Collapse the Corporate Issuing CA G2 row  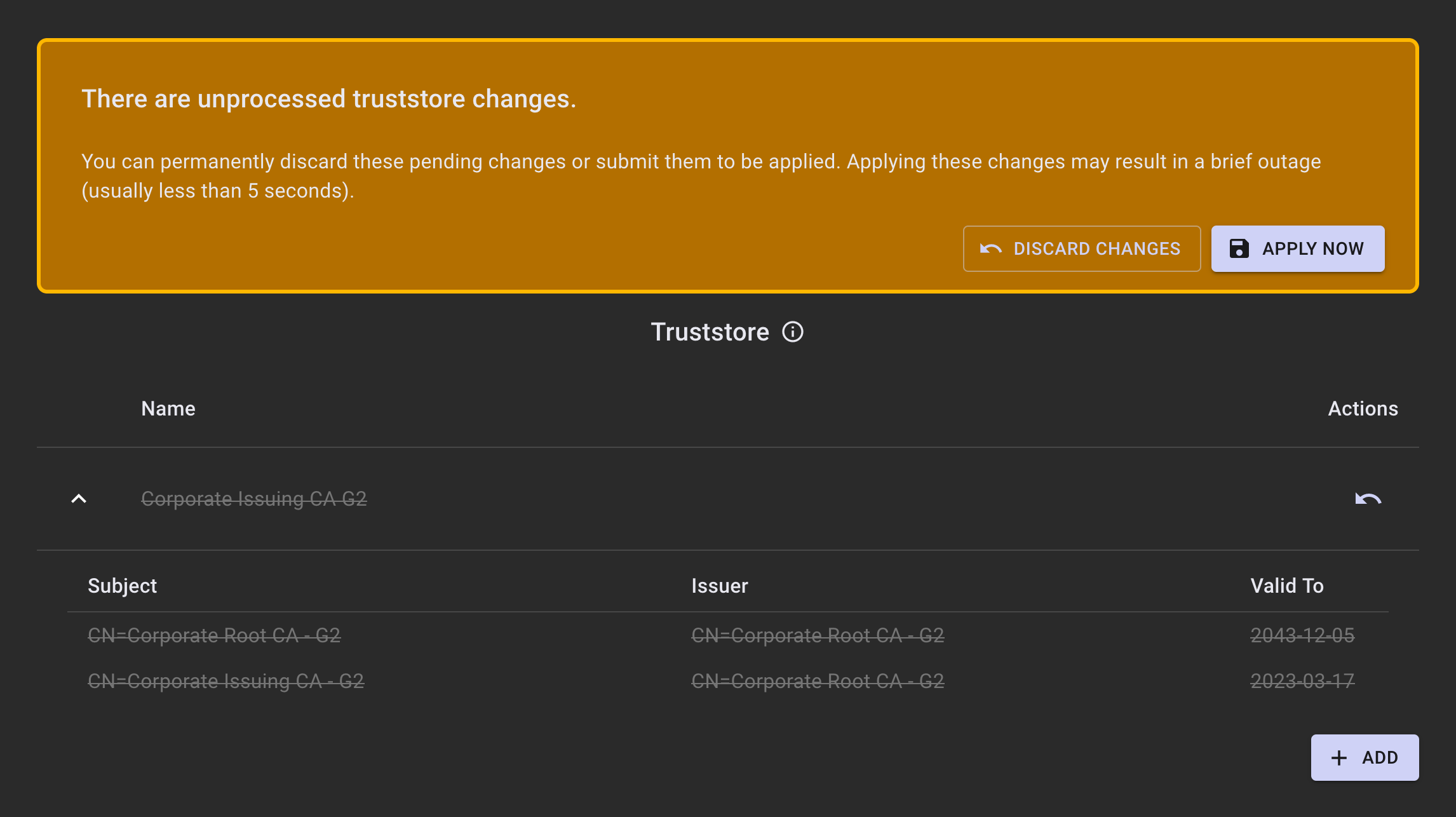click(x=78, y=499)
